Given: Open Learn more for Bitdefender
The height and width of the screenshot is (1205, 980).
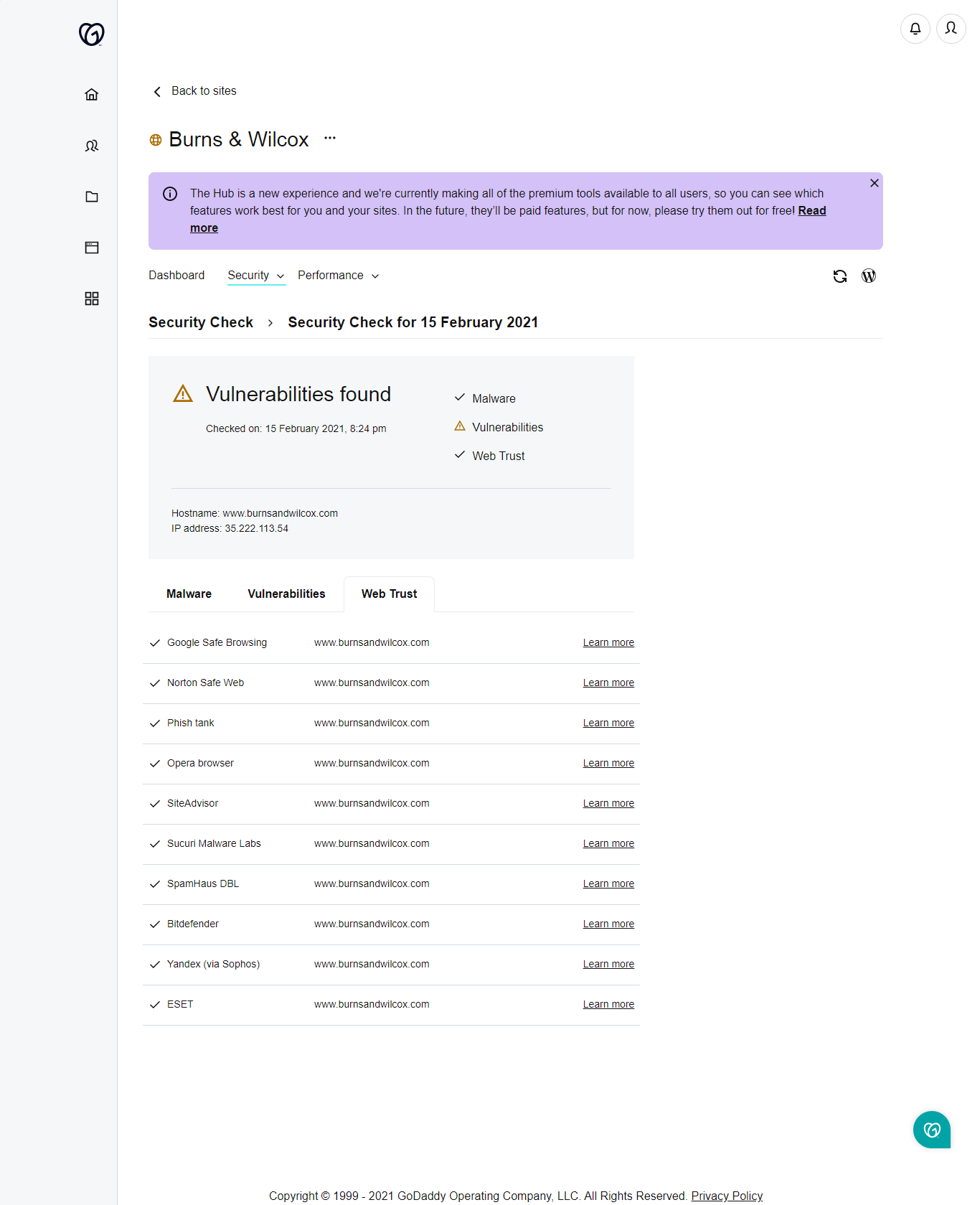Looking at the screenshot, I should [x=608, y=924].
